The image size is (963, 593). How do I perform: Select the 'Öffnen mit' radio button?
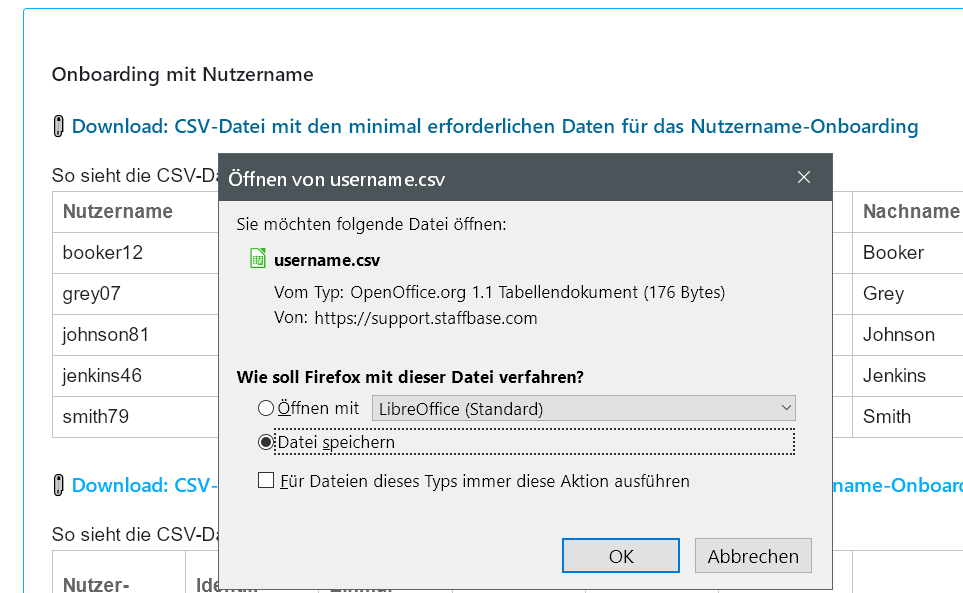[265, 408]
